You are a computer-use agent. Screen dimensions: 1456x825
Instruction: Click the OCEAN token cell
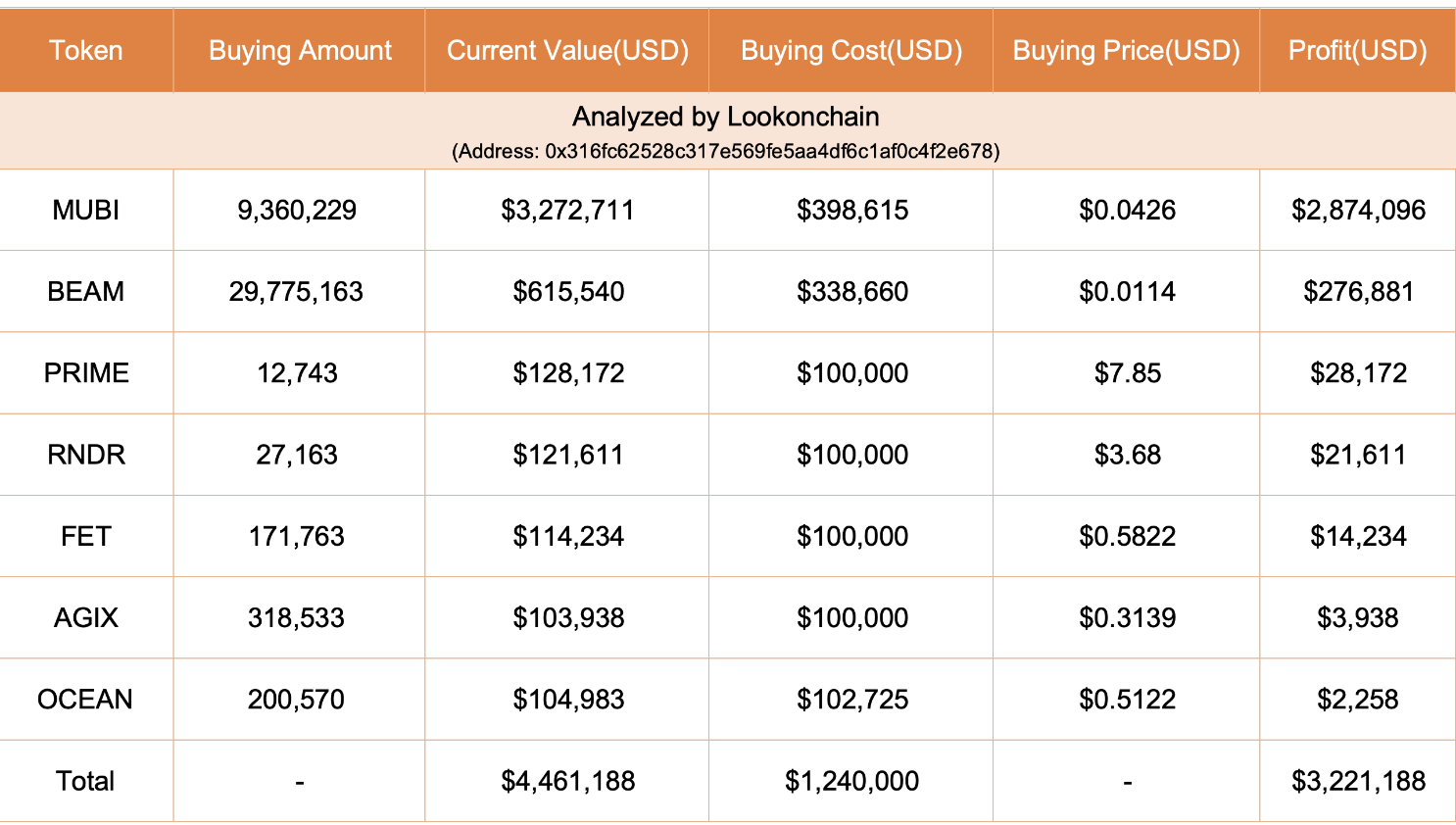click(x=85, y=700)
